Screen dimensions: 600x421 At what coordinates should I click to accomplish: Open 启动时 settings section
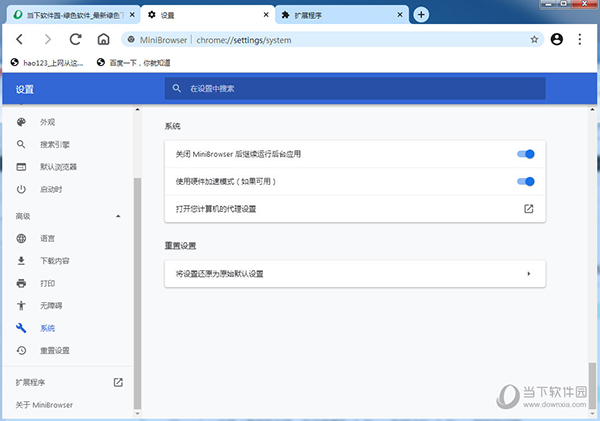tap(51, 189)
